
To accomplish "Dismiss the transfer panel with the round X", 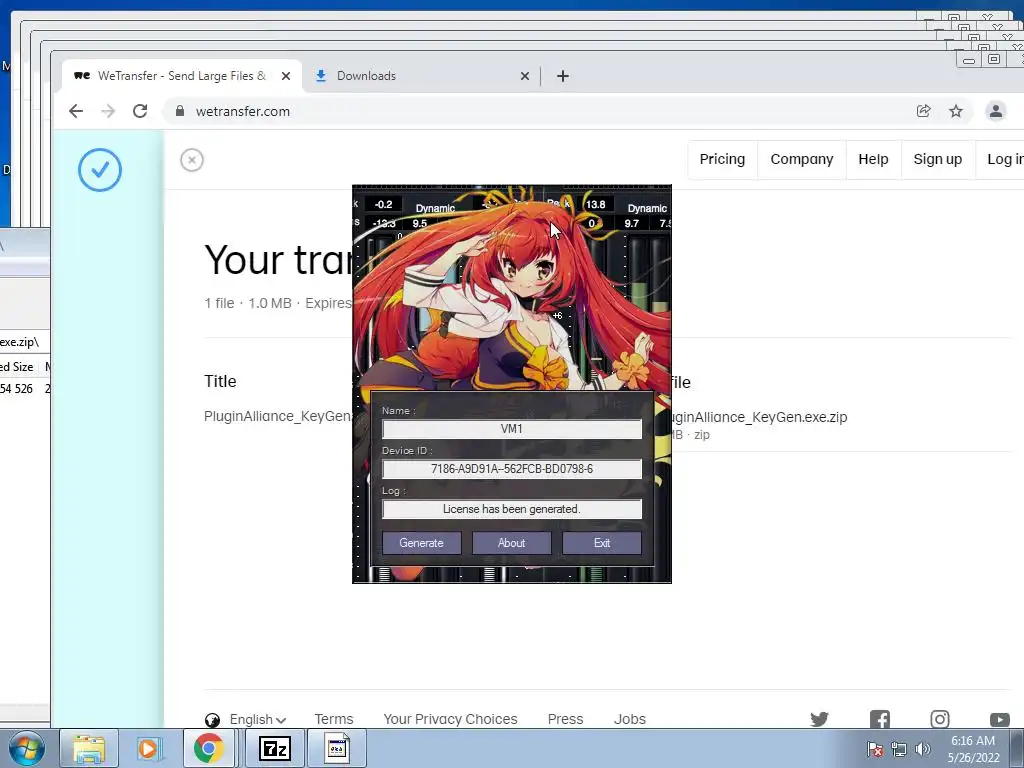I will tap(192, 160).
